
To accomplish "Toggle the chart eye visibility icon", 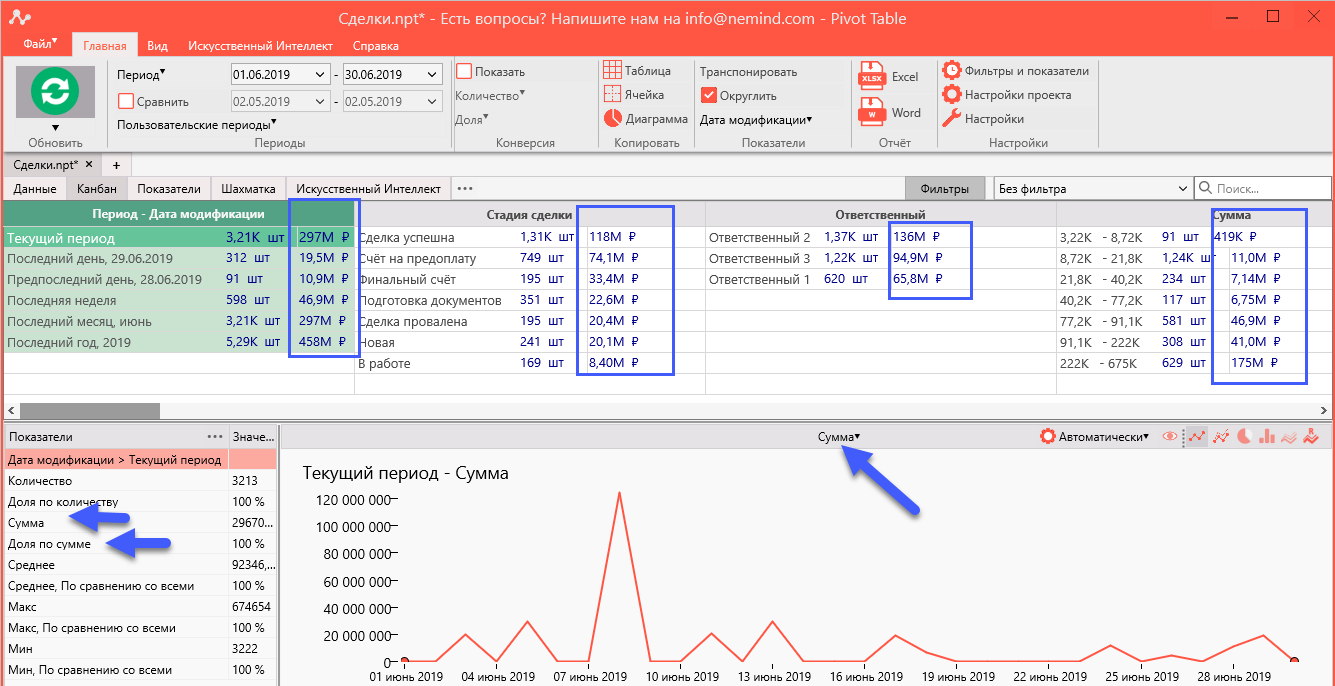I will click(1171, 437).
